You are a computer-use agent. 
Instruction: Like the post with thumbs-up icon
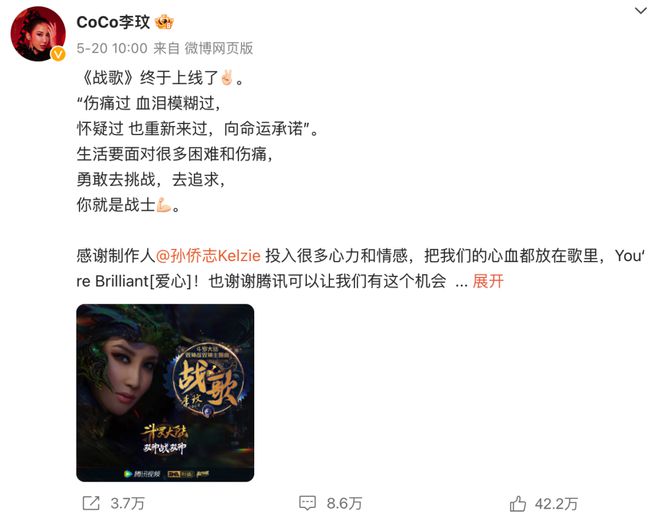tap(518, 503)
